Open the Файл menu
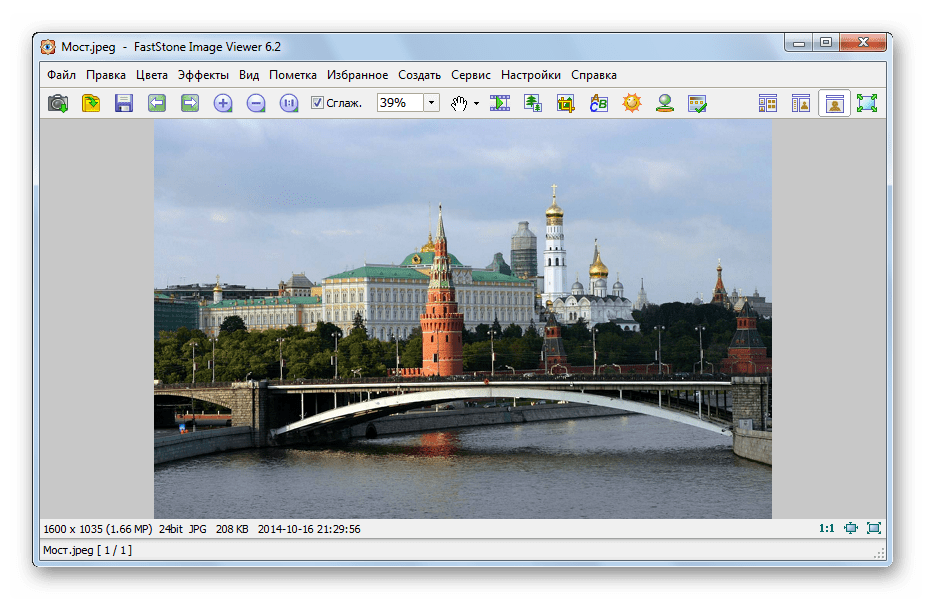 point(61,75)
